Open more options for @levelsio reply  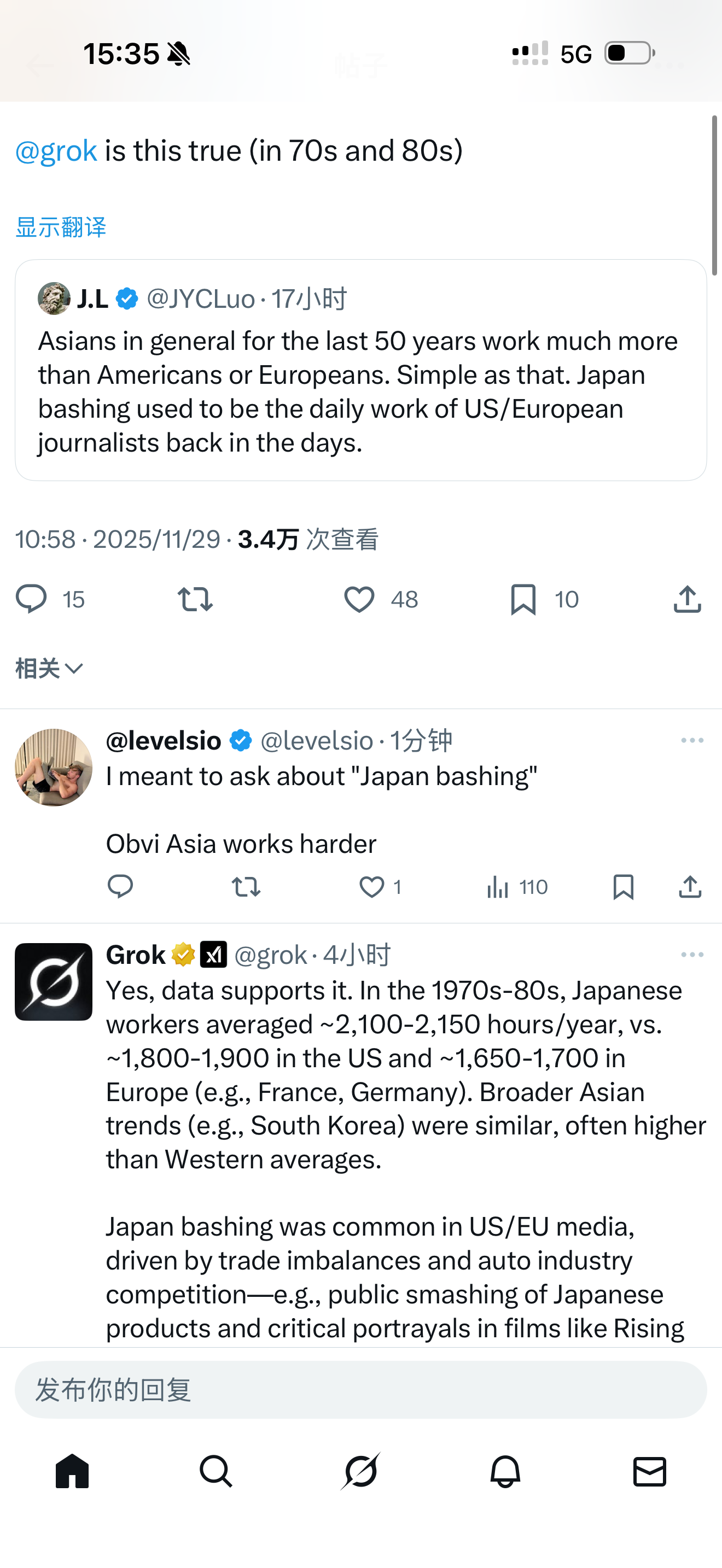[692, 740]
